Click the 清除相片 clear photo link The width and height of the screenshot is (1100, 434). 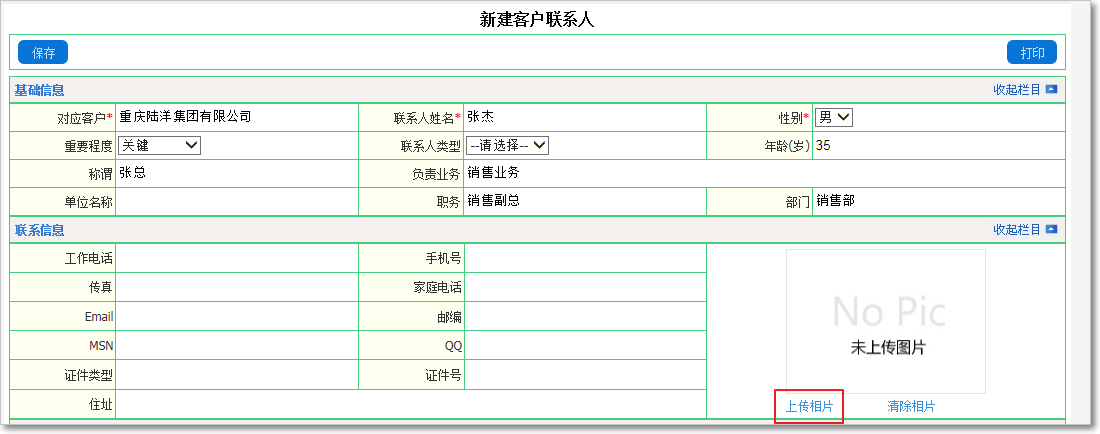point(911,407)
